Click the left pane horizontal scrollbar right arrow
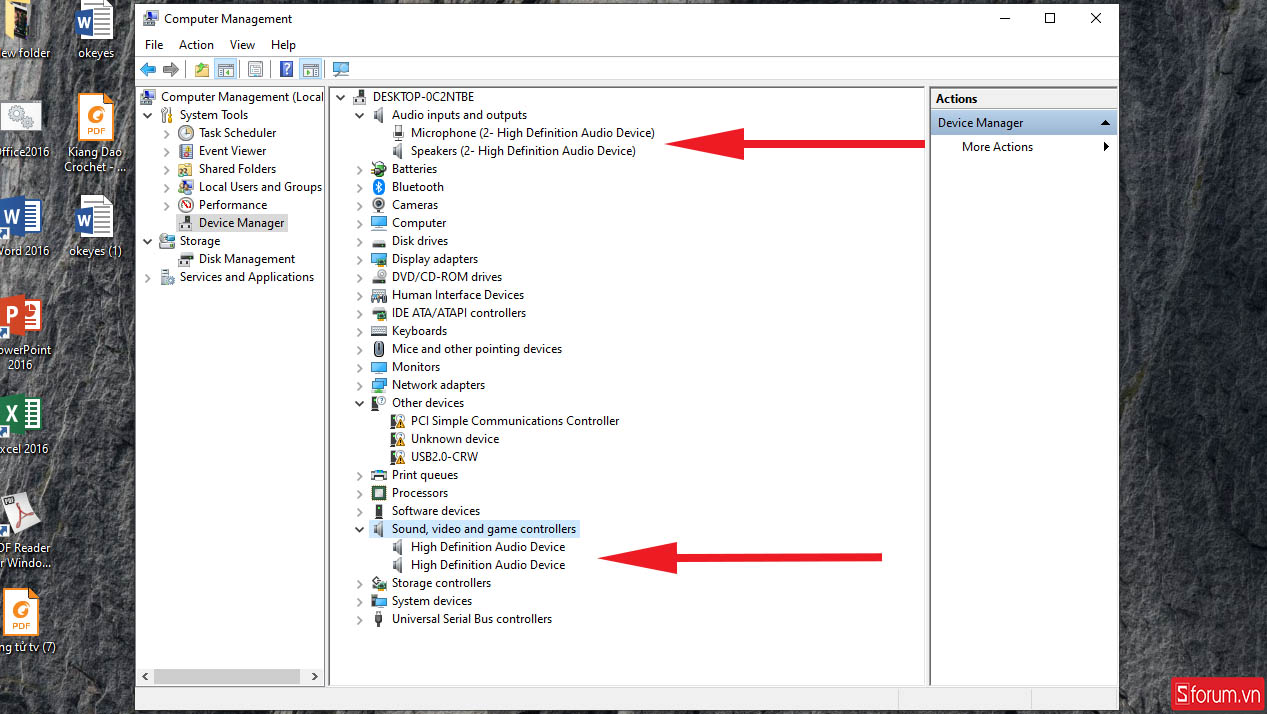 (x=314, y=677)
